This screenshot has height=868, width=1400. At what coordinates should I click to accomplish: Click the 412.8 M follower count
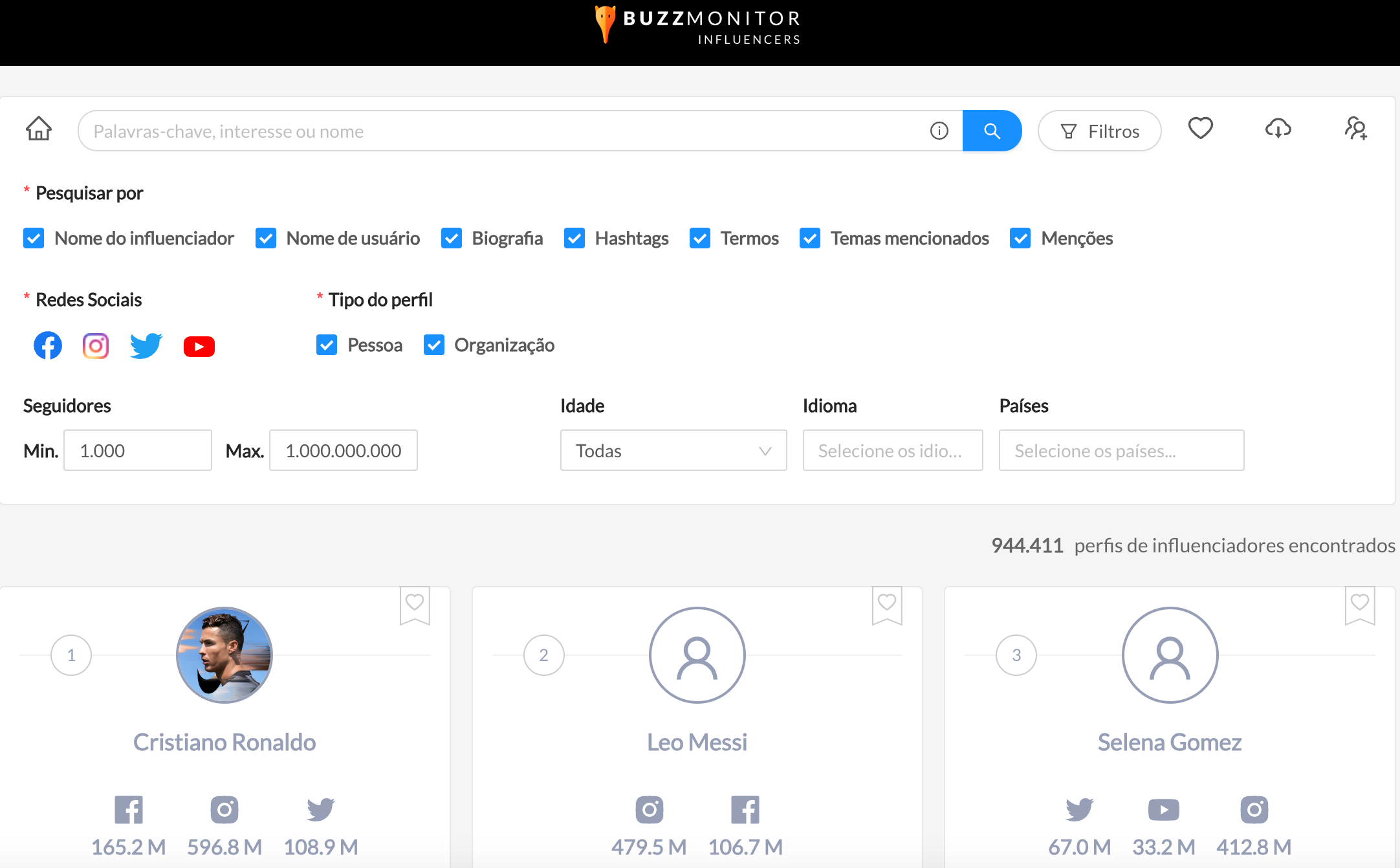(1254, 847)
